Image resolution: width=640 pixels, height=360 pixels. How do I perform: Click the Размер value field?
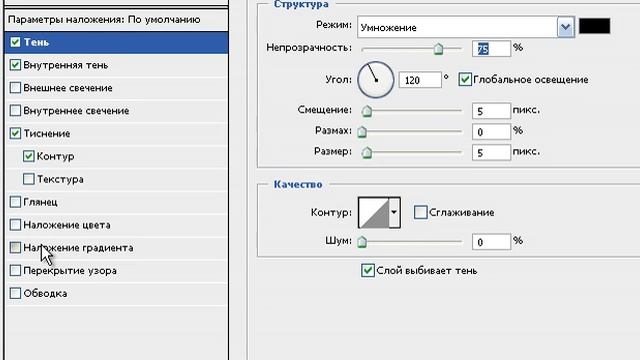click(491, 153)
